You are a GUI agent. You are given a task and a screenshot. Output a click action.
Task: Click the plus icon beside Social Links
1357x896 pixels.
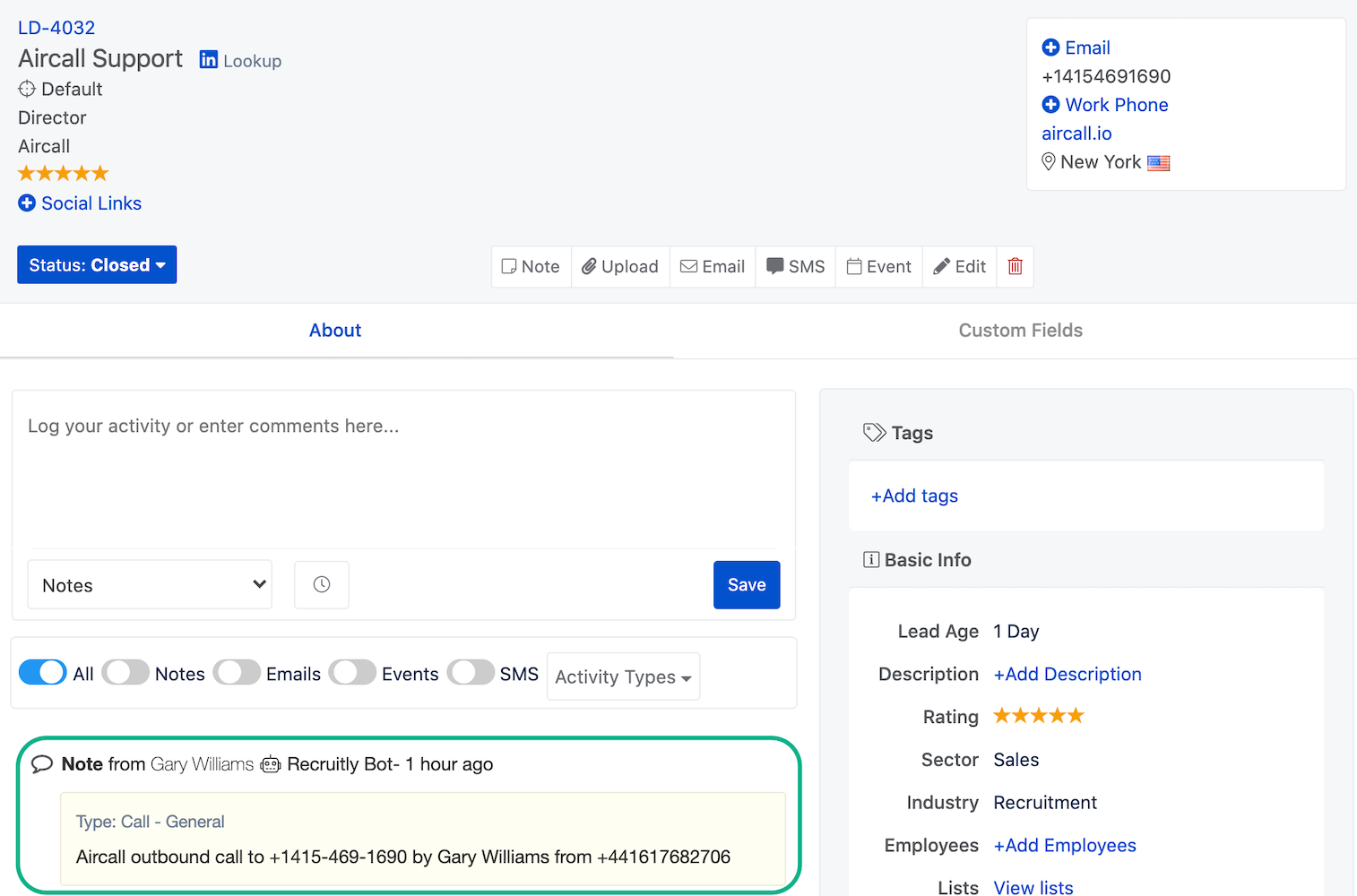click(x=27, y=203)
